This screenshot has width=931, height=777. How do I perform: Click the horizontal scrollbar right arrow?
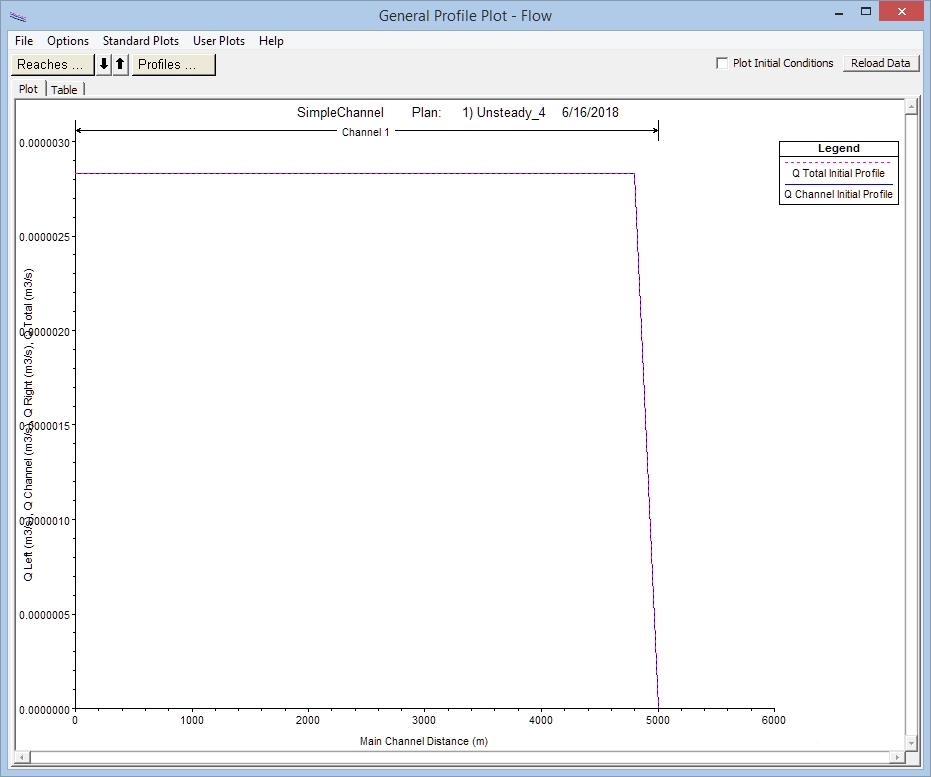[x=897, y=757]
